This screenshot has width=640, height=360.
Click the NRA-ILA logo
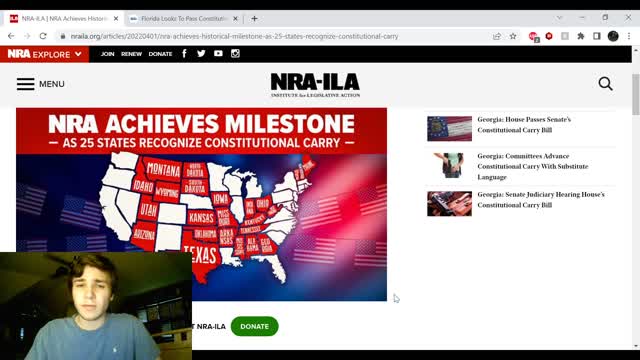point(315,85)
